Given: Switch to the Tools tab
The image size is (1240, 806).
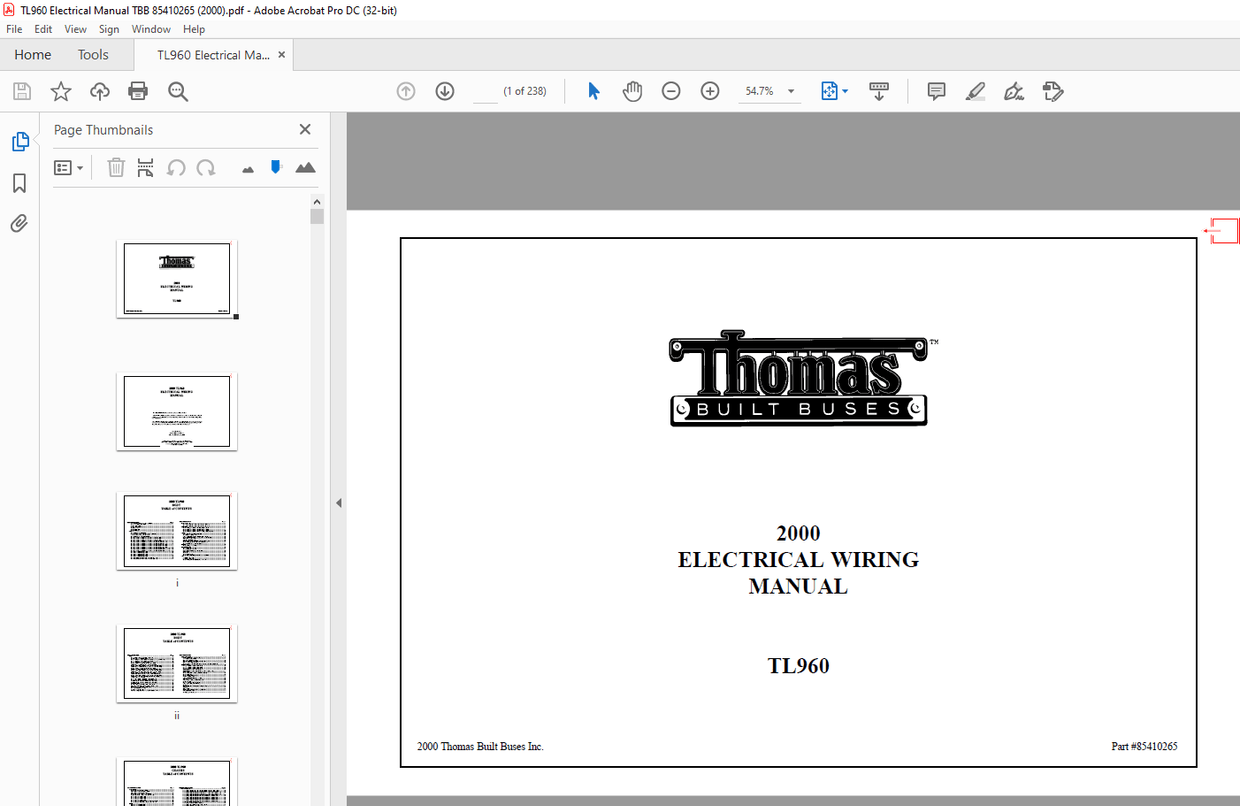Looking at the screenshot, I should pos(93,54).
